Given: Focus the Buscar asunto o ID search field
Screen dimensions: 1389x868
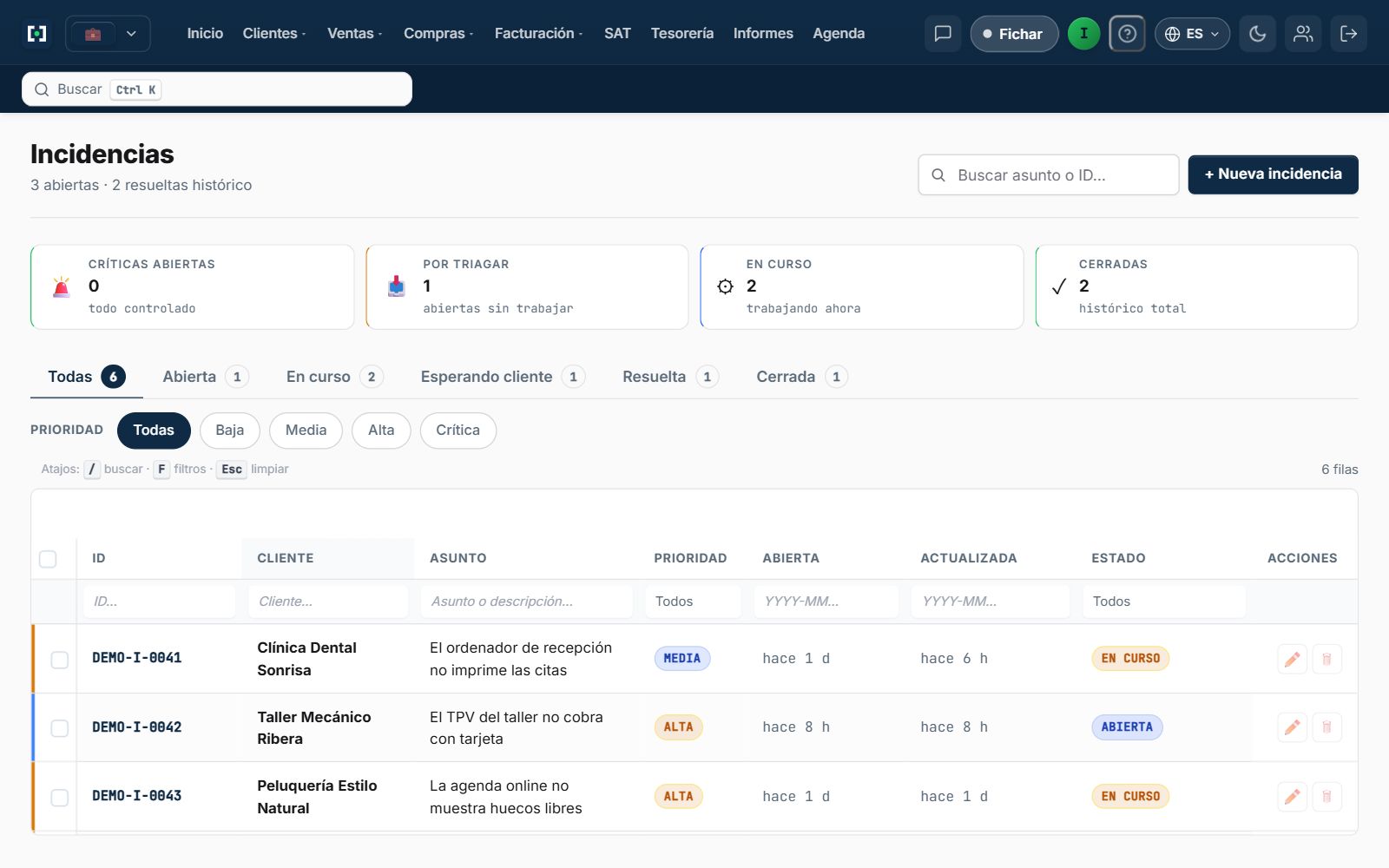Looking at the screenshot, I should [x=1049, y=174].
